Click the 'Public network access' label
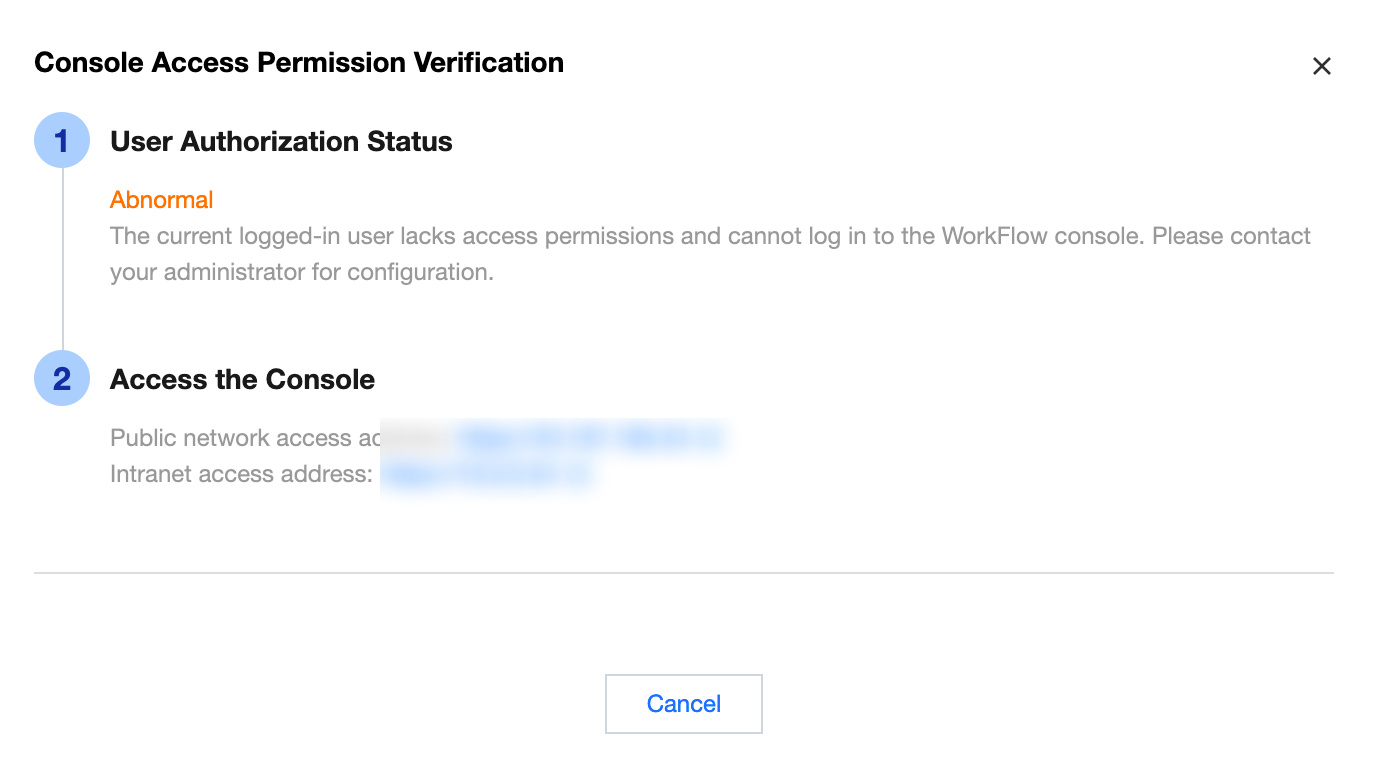Screen dimensions: 1374x774 point(232,438)
